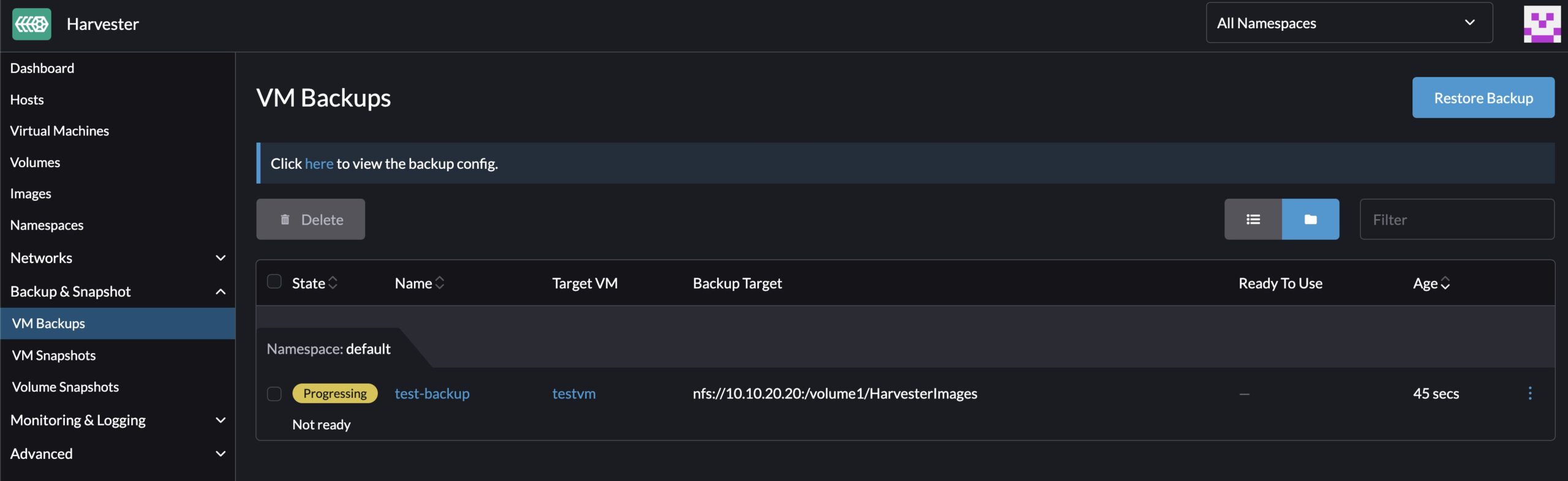Click the Target VM column header
The width and height of the screenshot is (1568, 481).
[x=585, y=283]
